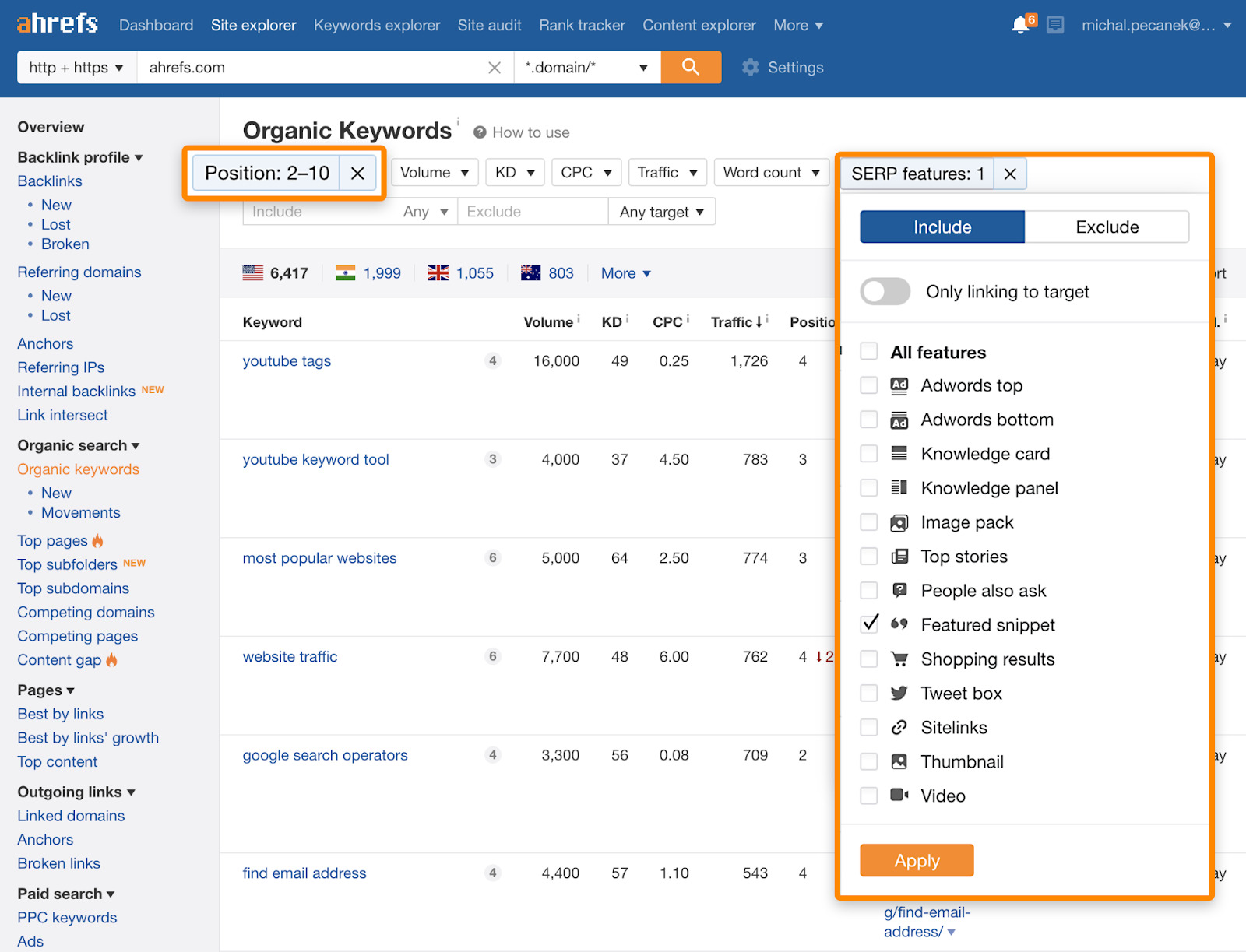Click the Twitter icon beside Tweet box
Screen dimensions: 1246x952
(x=899, y=693)
